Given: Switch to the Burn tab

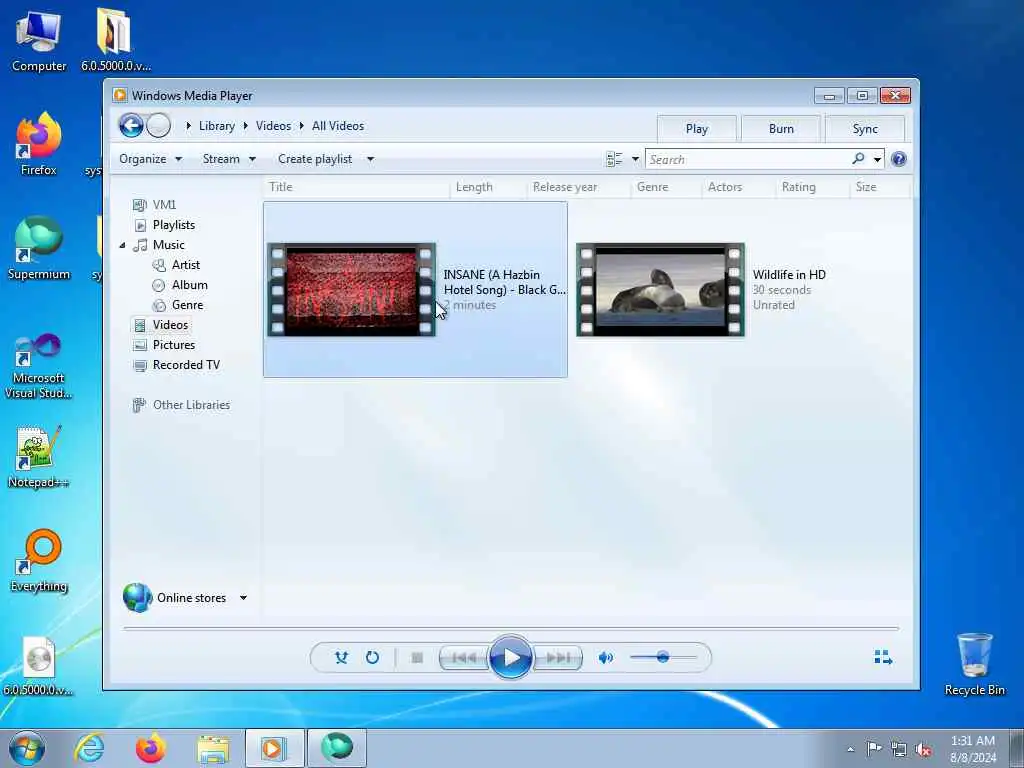Looking at the screenshot, I should tap(781, 129).
